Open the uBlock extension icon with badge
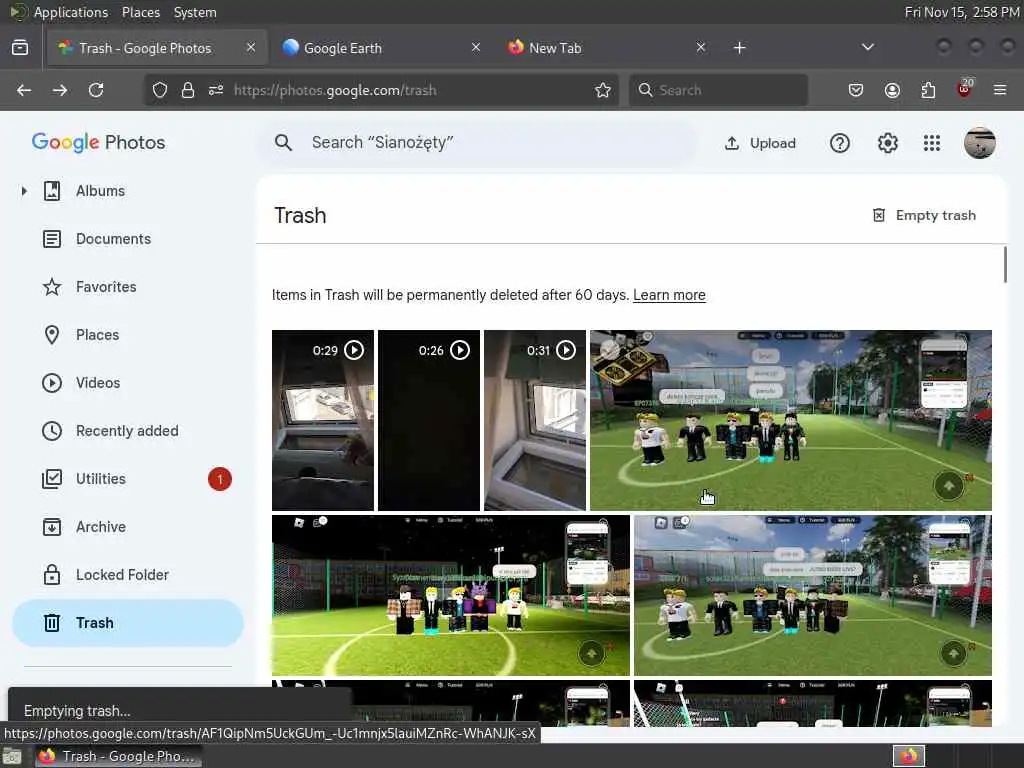The image size is (1024, 768). (965, 88)
